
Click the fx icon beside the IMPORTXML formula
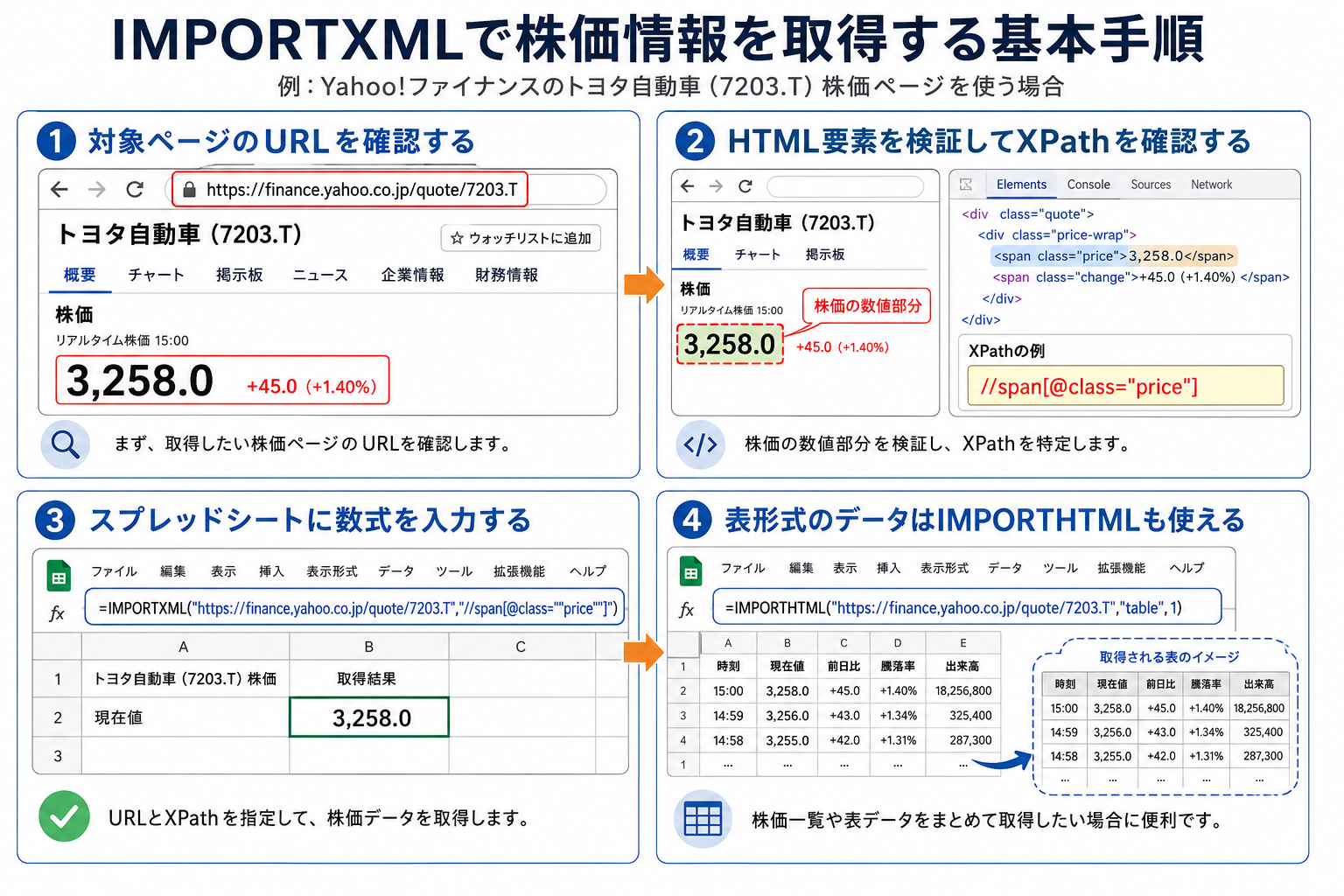point(58,613)
